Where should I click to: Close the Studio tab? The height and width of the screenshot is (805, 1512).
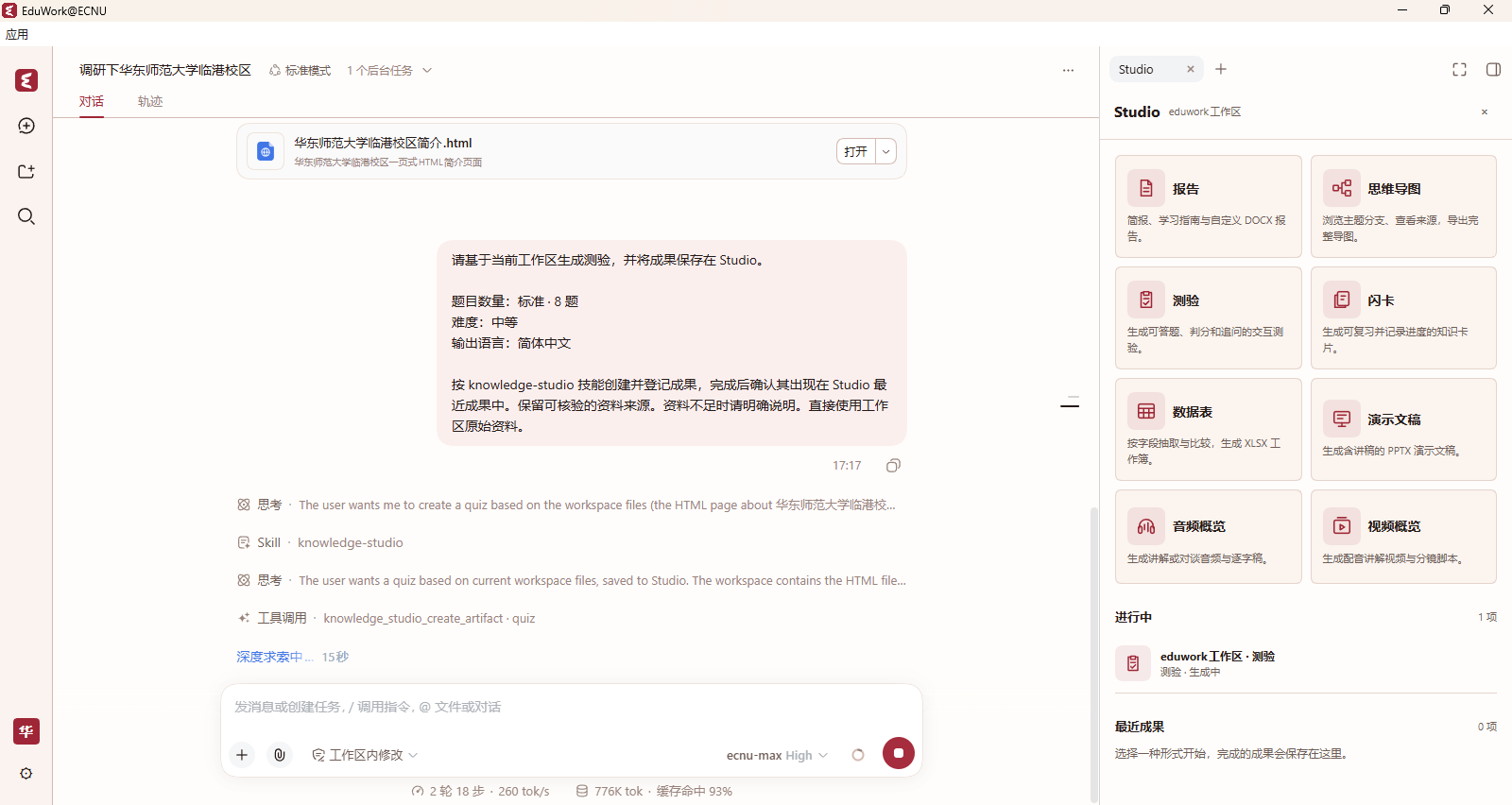(x=1191, y=69)
